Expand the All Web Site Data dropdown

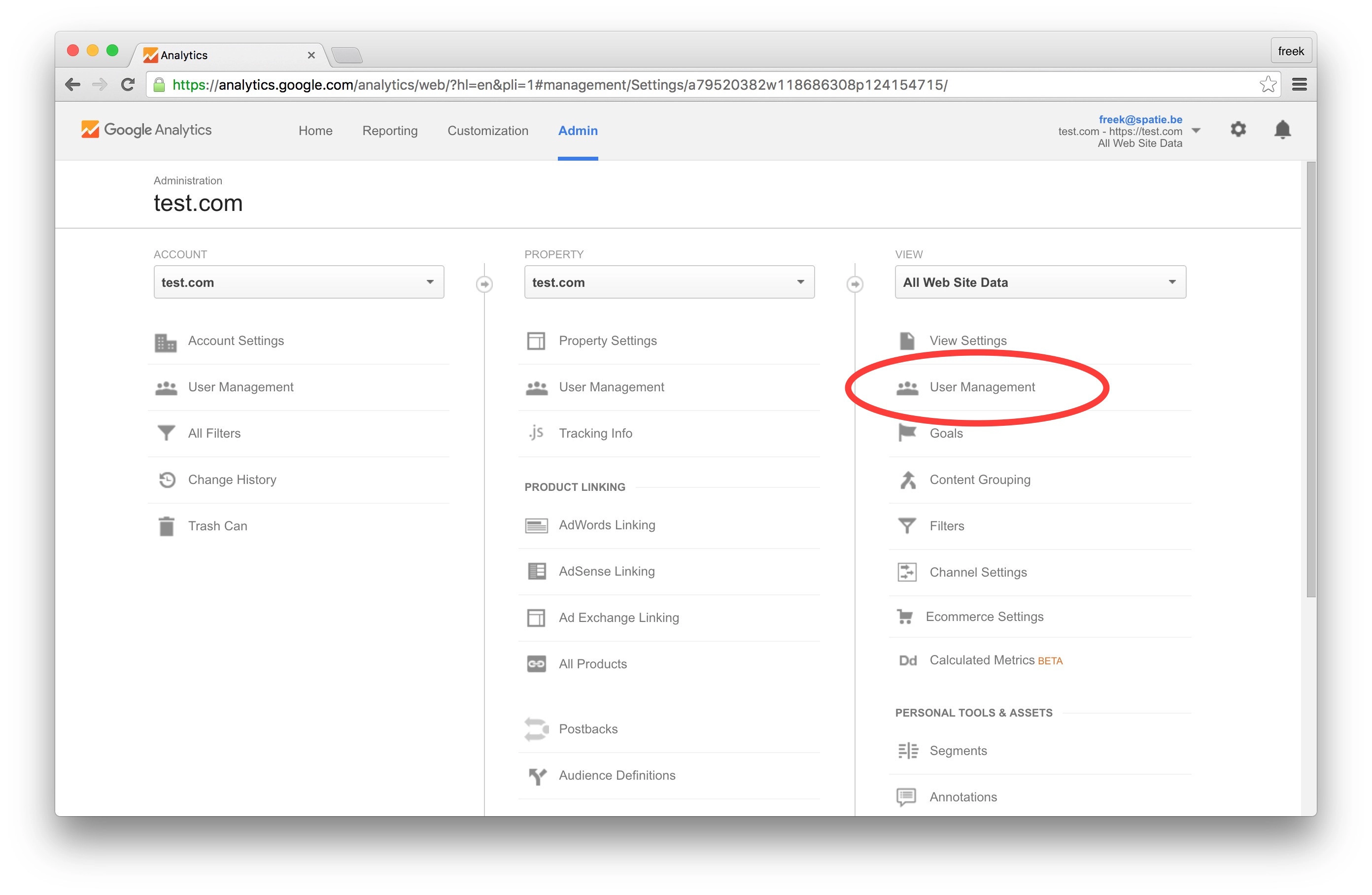pyautogui.click(x=1040, y=282)
